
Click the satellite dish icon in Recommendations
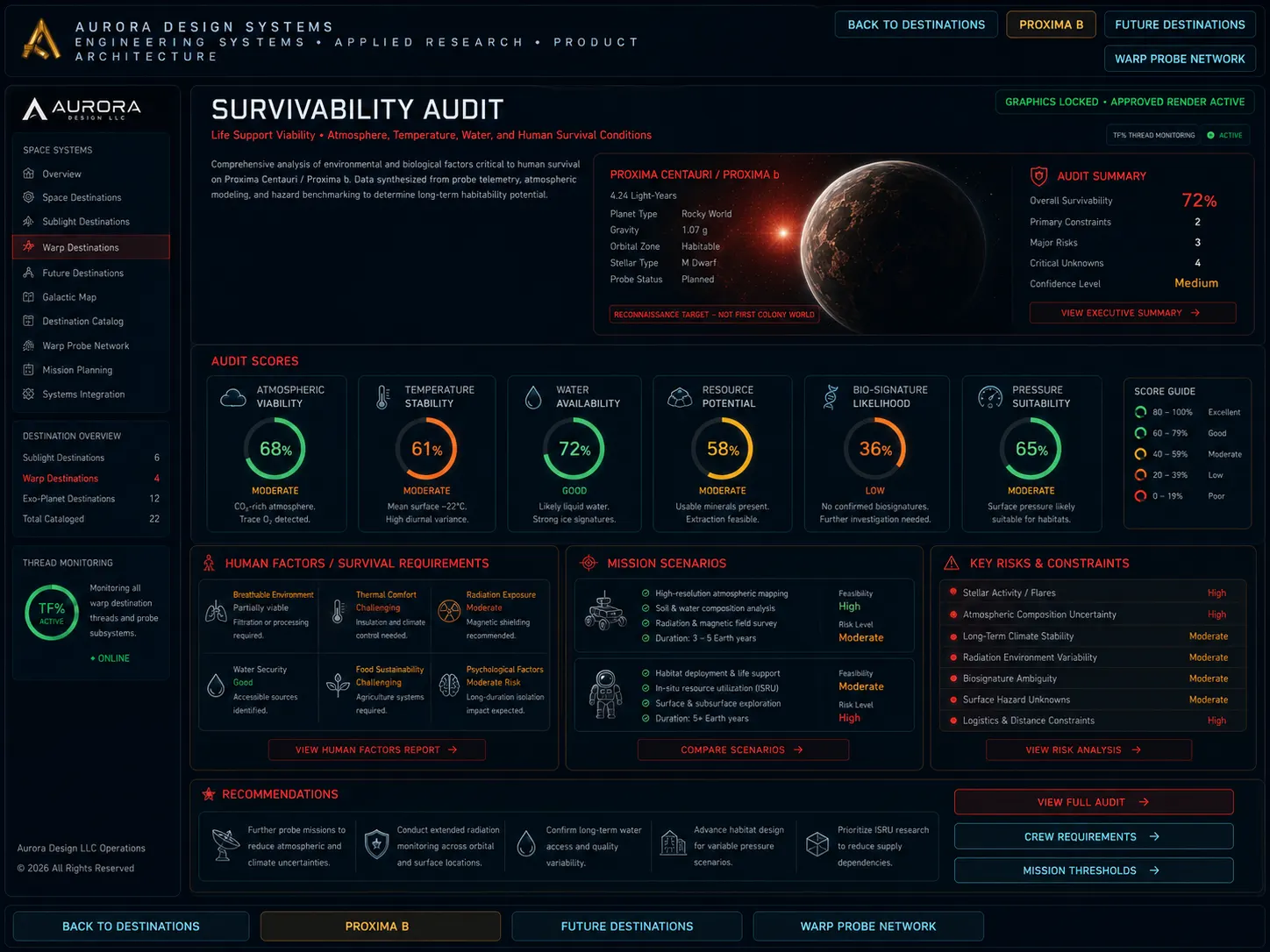pyautogui.click(x=226, y=844)
